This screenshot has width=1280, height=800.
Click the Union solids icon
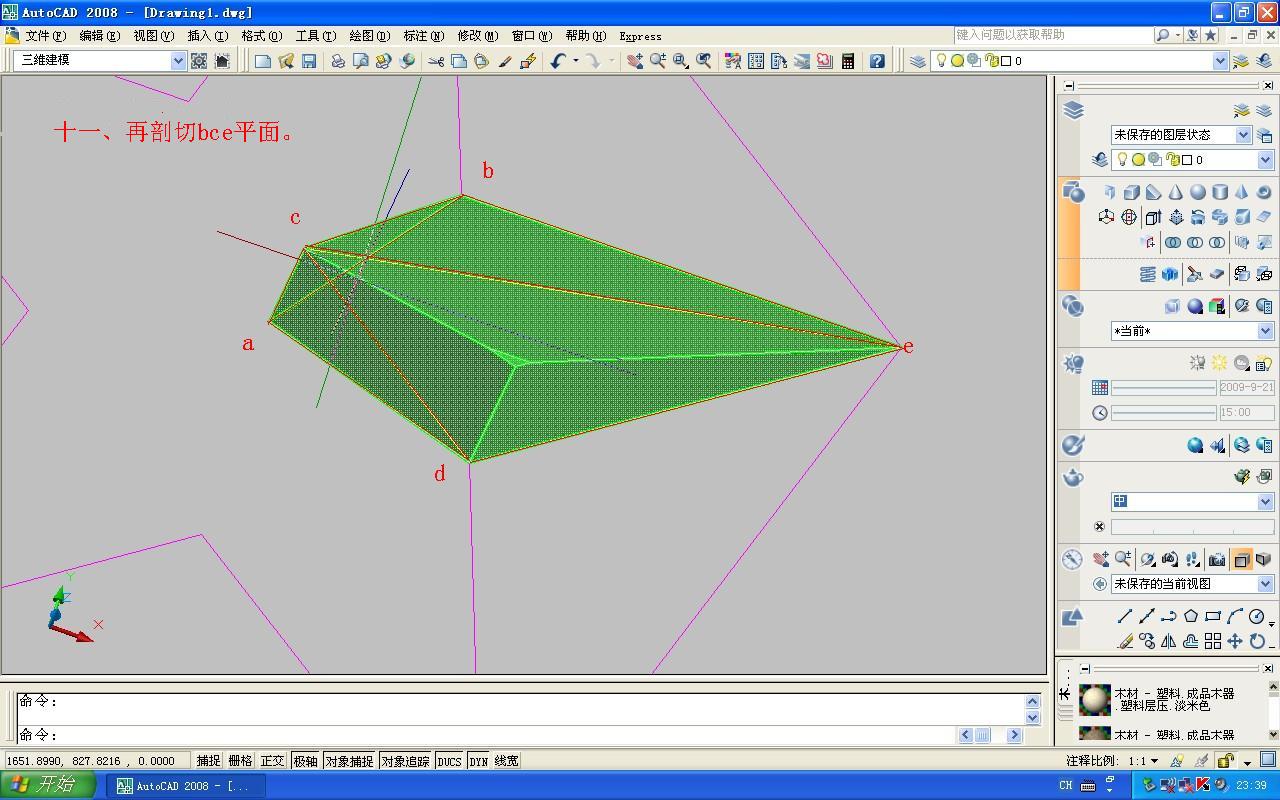pos(1173,242)
